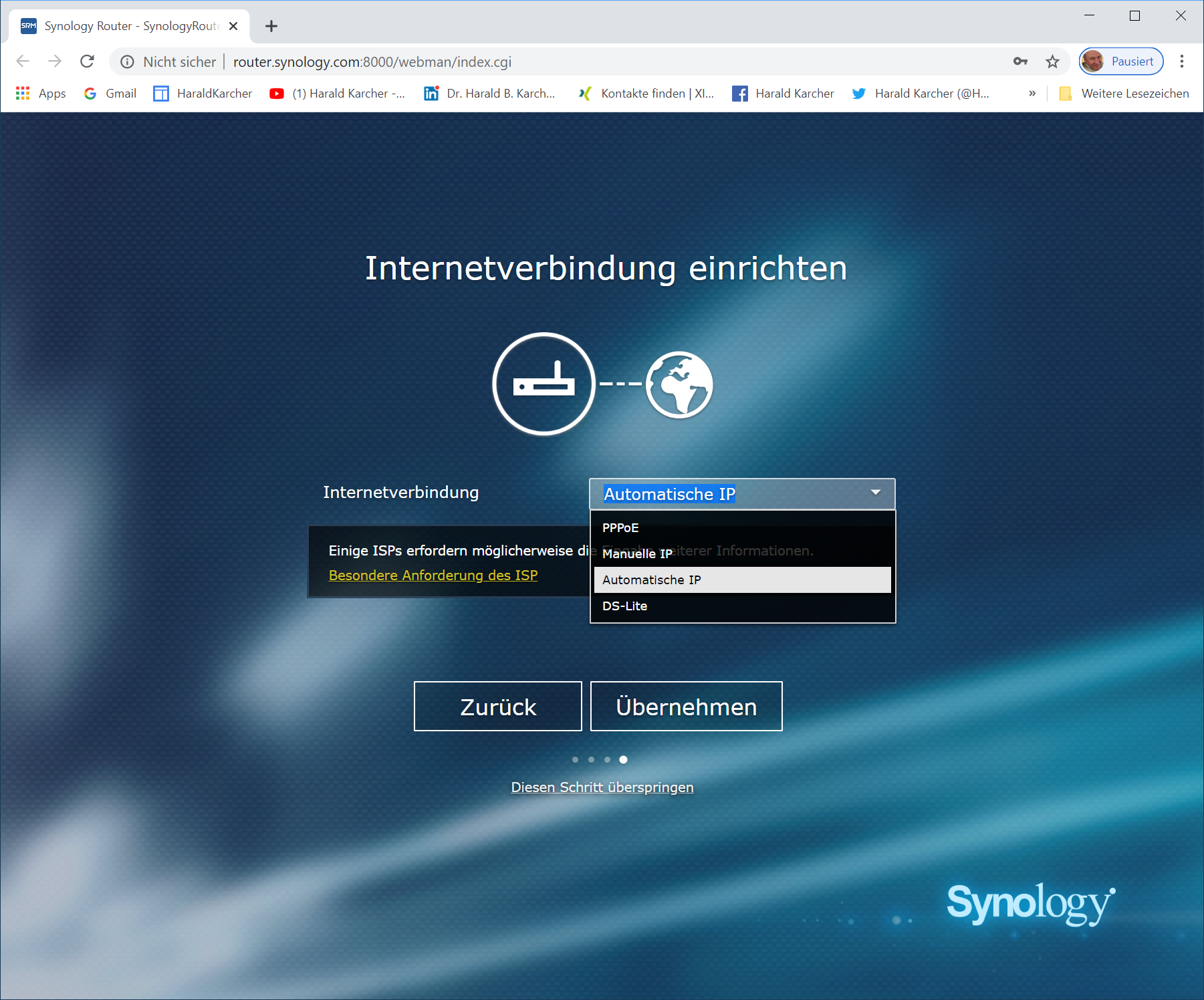Open the Apps grid bookmark

tap(41, 94)
